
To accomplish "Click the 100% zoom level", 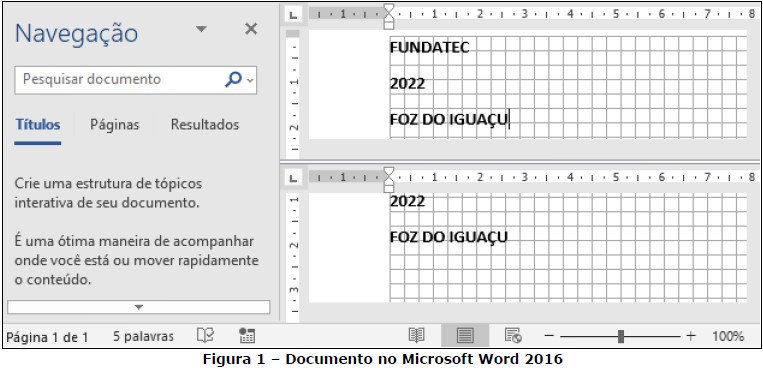I will tap(728, 336).
